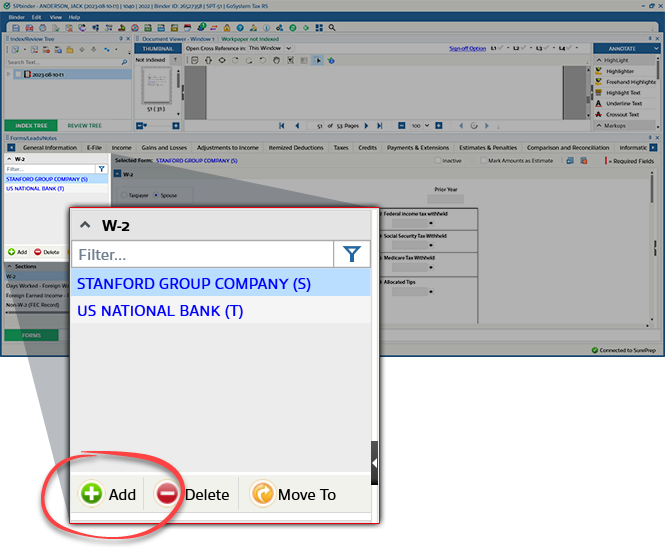Toggle the L1 sign-off checkmark
Viewport: 665px width, 548px height.
pos(501,48)
